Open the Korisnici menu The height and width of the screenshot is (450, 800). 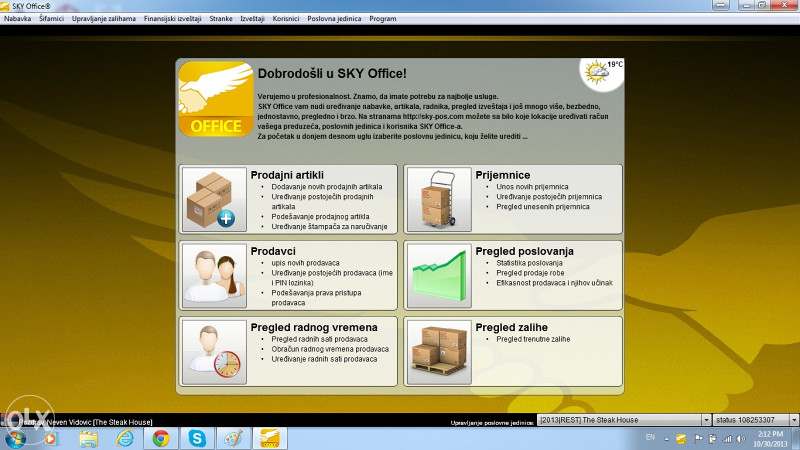click(x=286, y=19)
